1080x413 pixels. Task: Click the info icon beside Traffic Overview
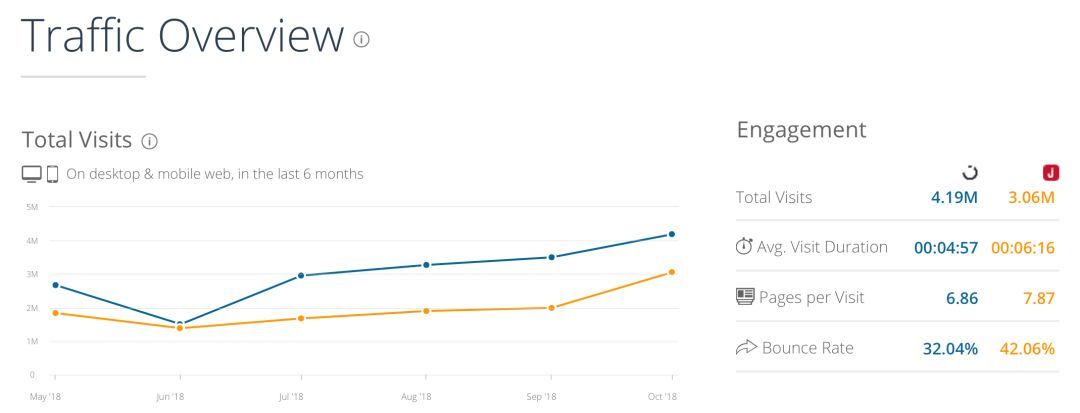(x=361, y=39)
